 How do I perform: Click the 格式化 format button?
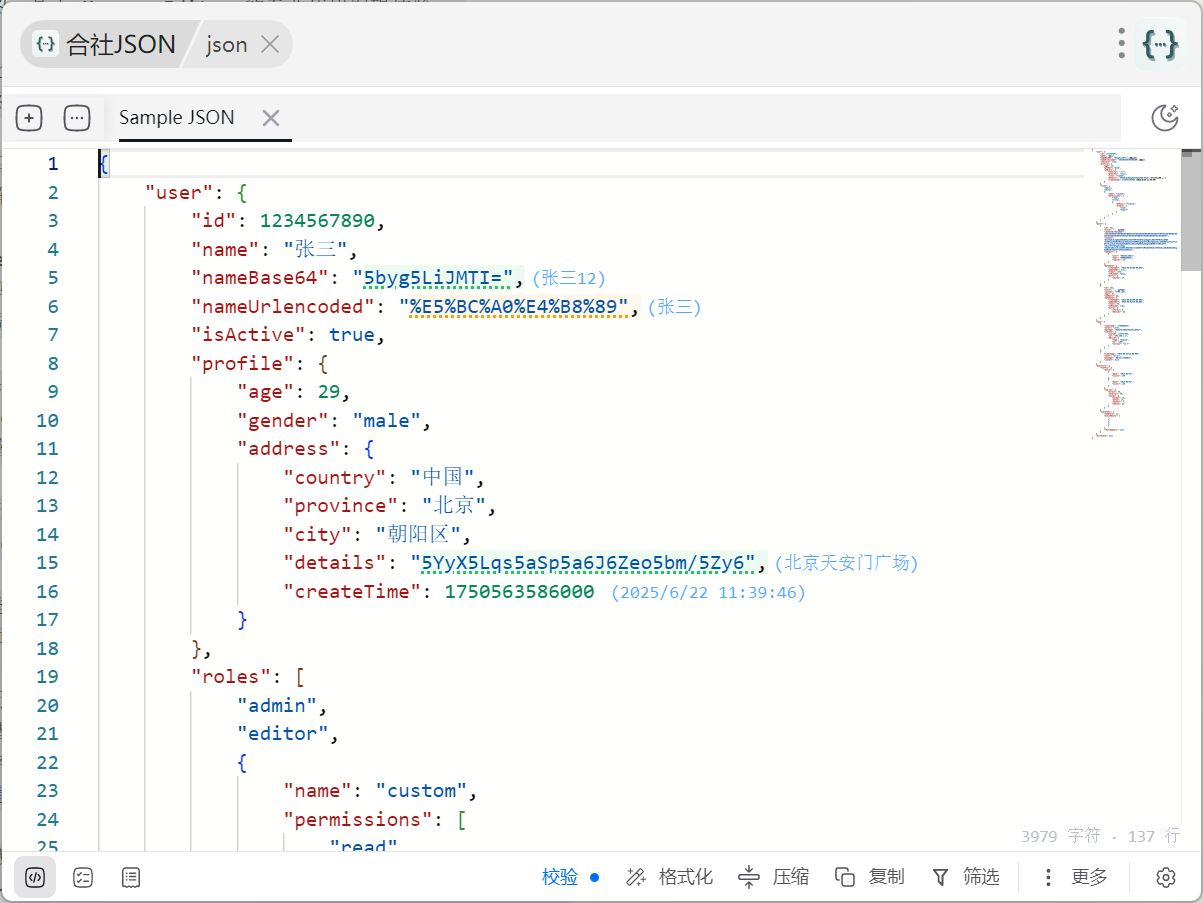pos(669,877)
